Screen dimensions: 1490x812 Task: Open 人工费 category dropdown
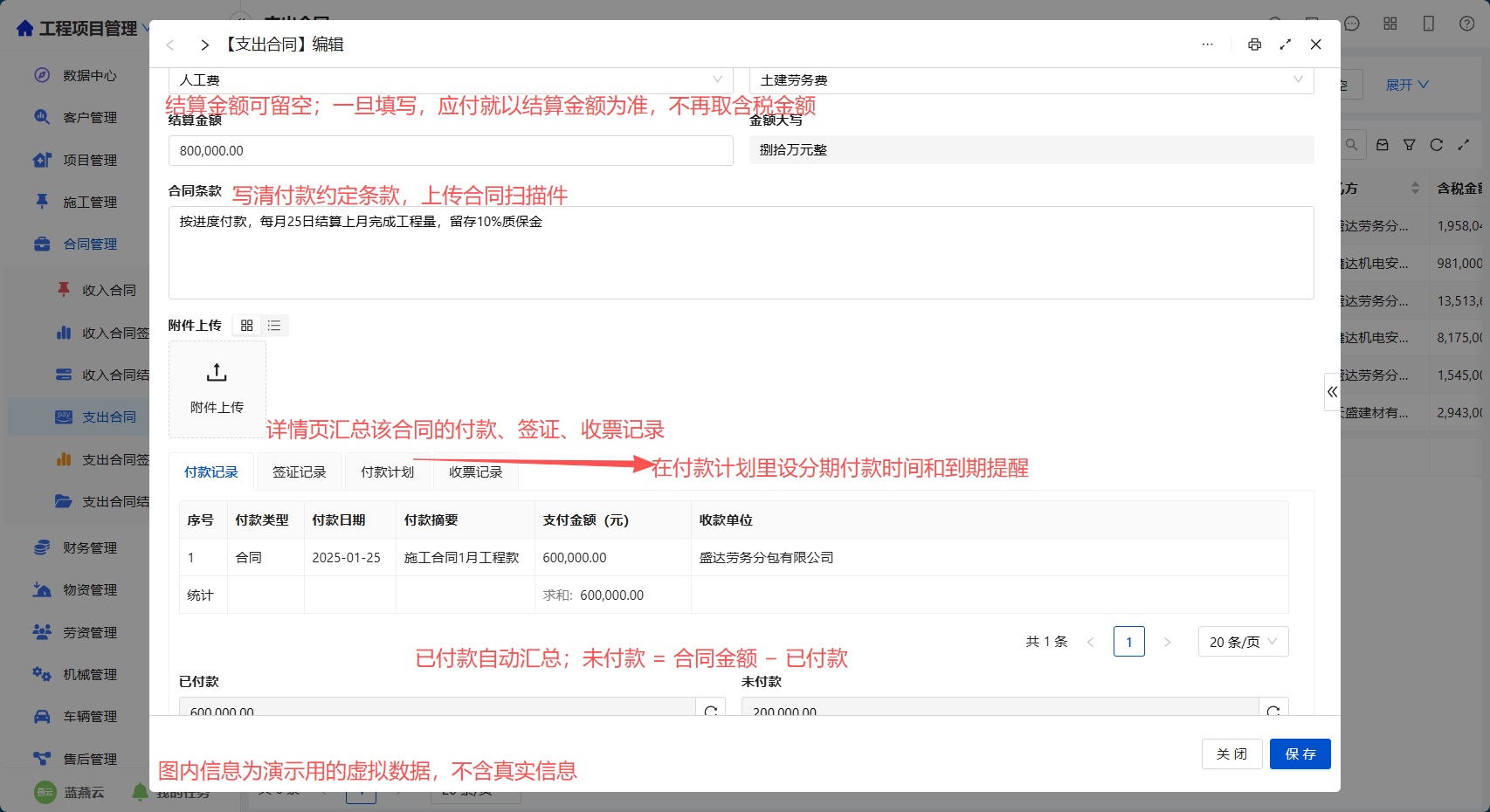point(451,80)
